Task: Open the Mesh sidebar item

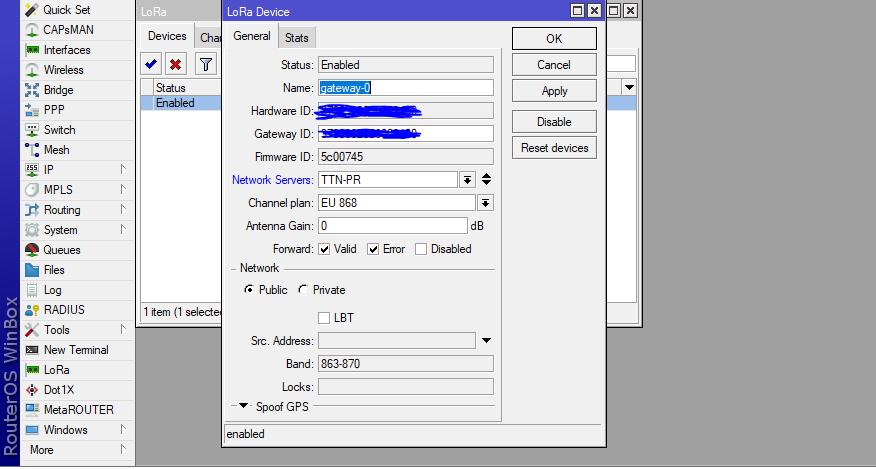Action: click(77, 150)
